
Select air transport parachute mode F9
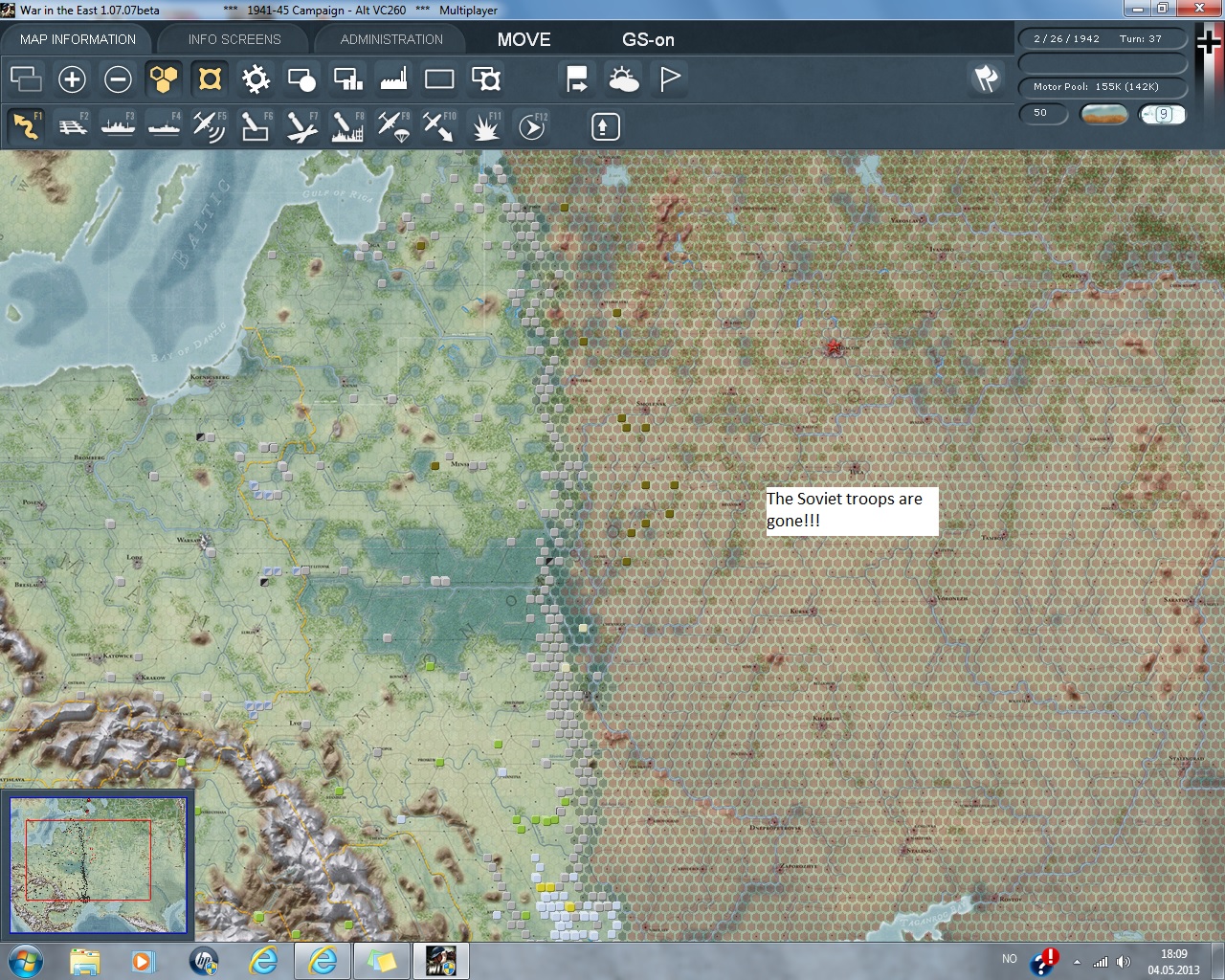pyautogui.click(x=393, y=126)
